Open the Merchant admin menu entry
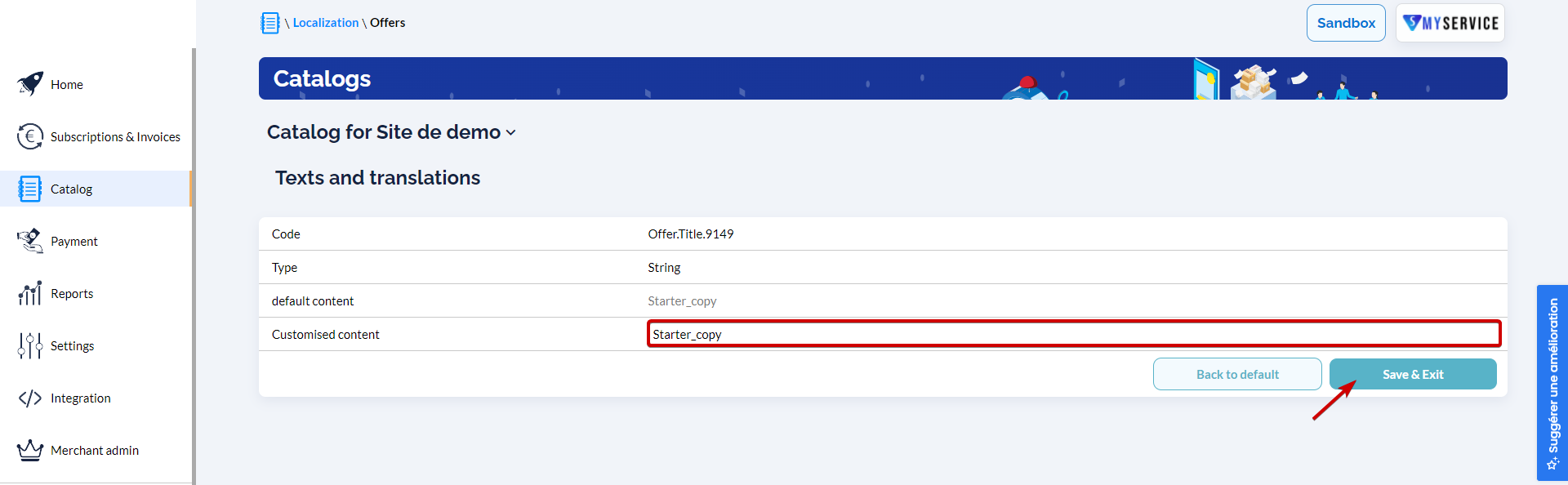 [x=96, y=450]
